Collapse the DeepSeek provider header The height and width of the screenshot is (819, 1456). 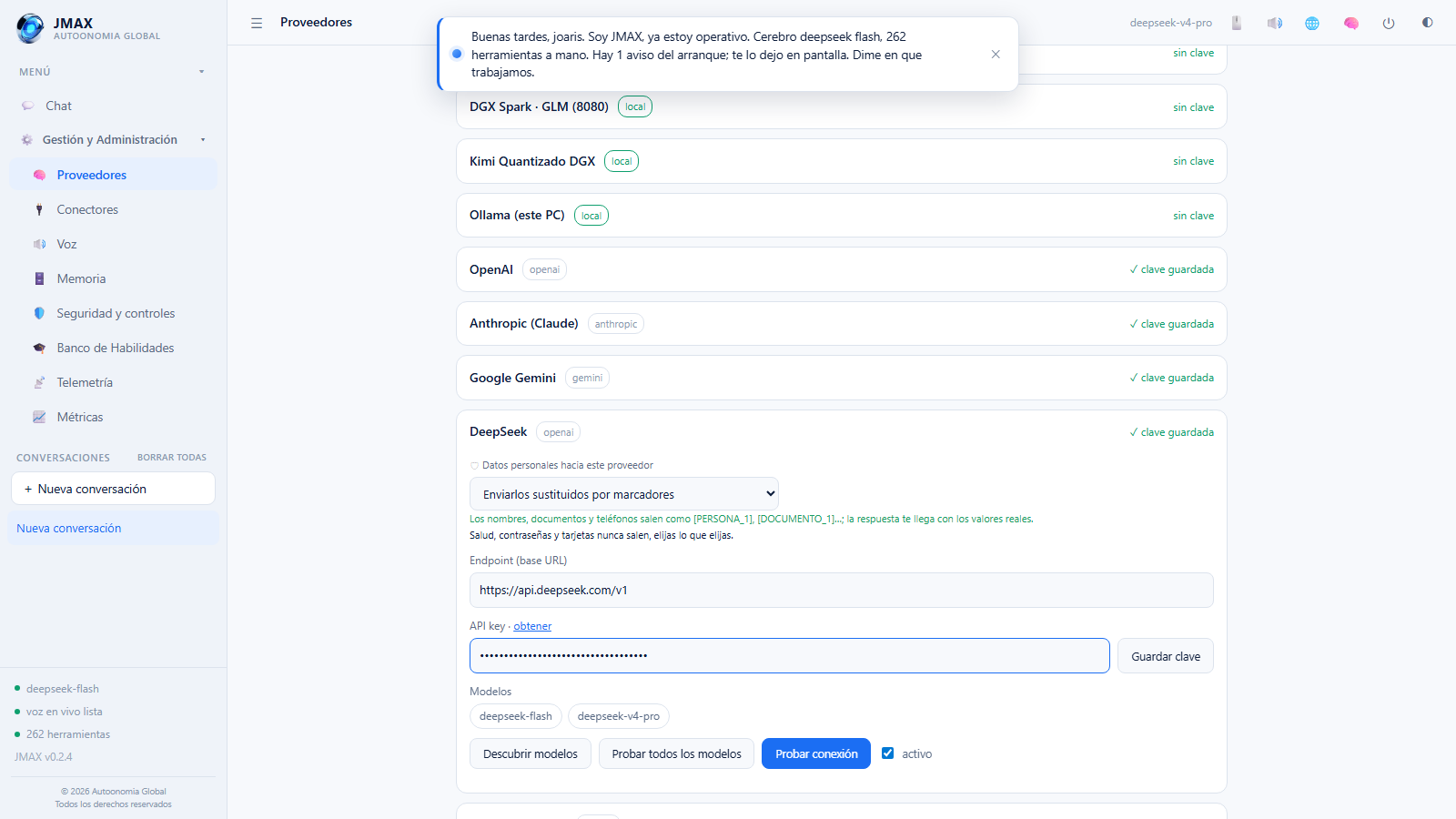tap(842, 432)
